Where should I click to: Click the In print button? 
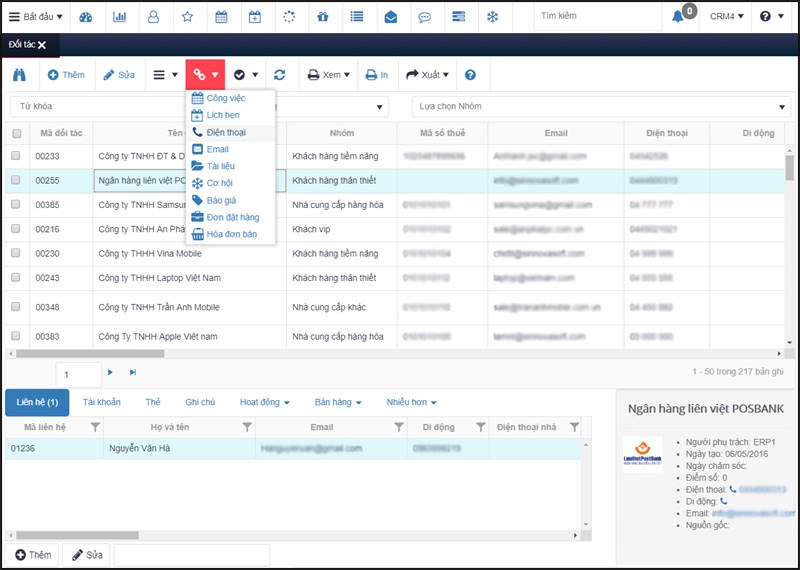[x=377, y=75]
